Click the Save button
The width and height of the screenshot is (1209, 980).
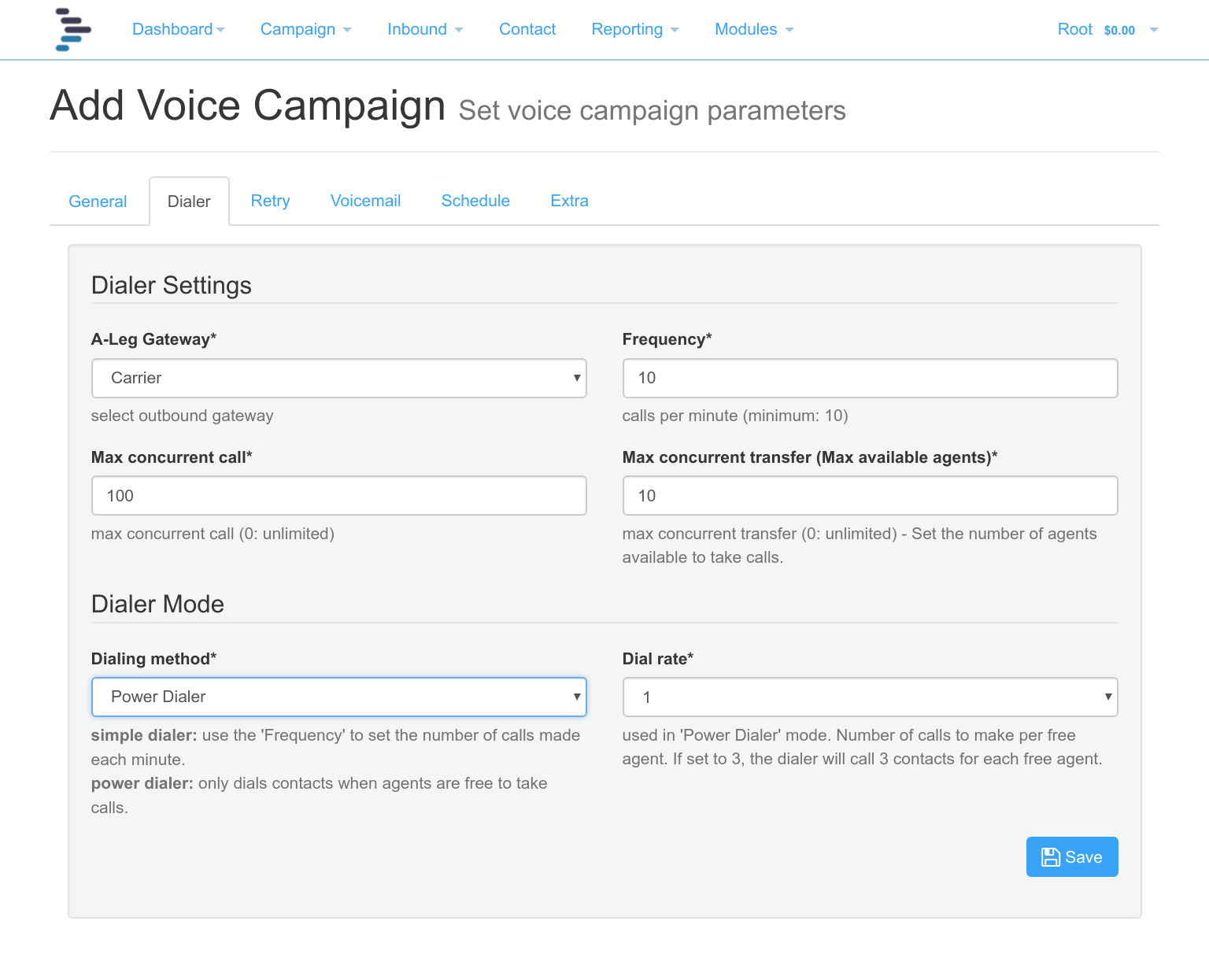point(1072,857)
